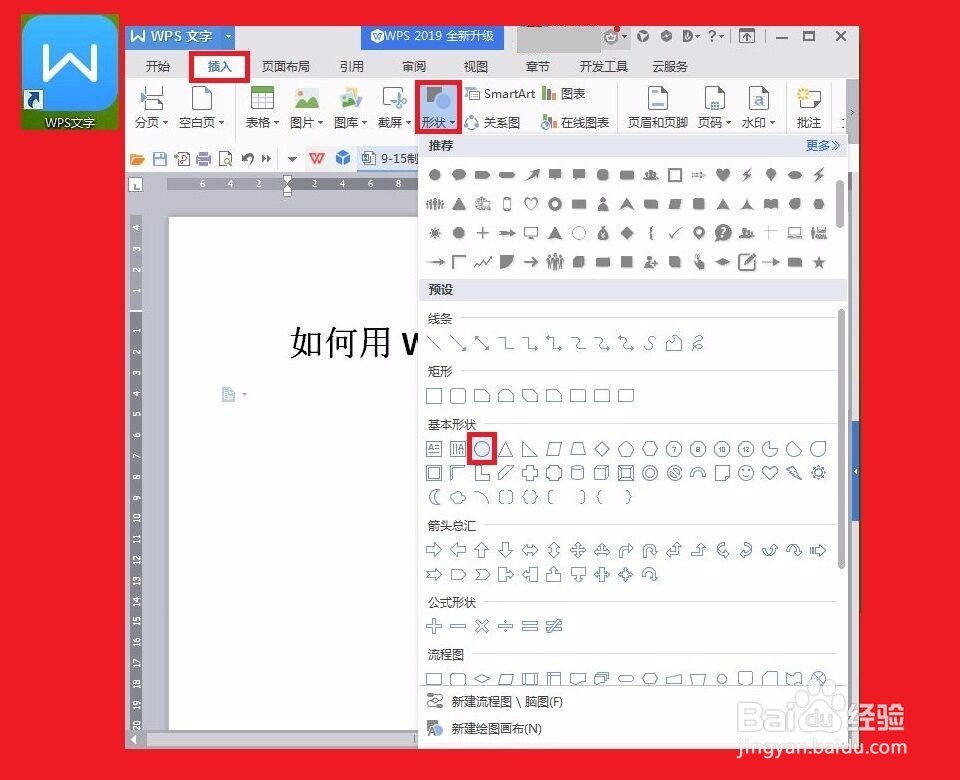Image resolution: width=960 pixels, height=780 pixels.
Task: Switch to the 审阅 tab
Action: tap(414, 66)
